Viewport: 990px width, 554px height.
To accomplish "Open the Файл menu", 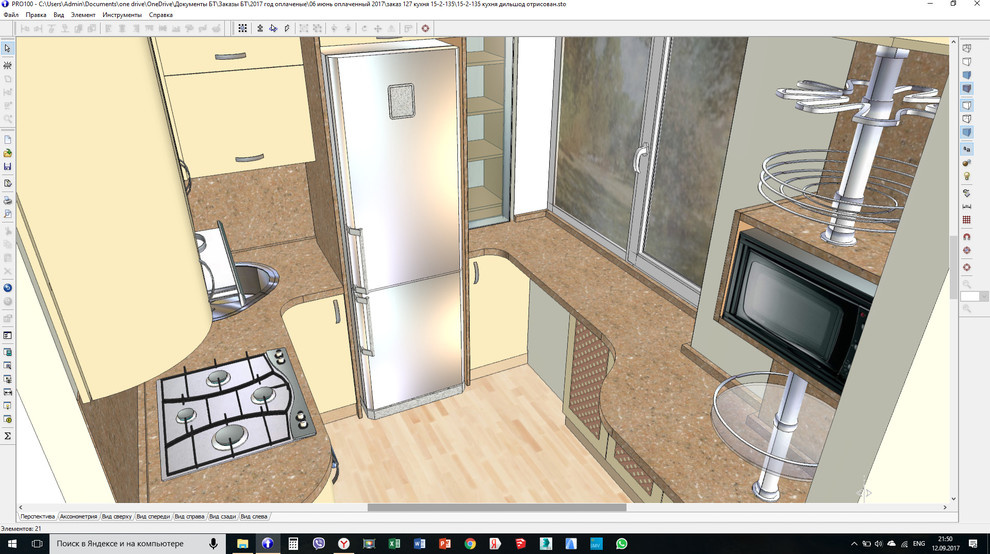I will click(x=11, y=15).
